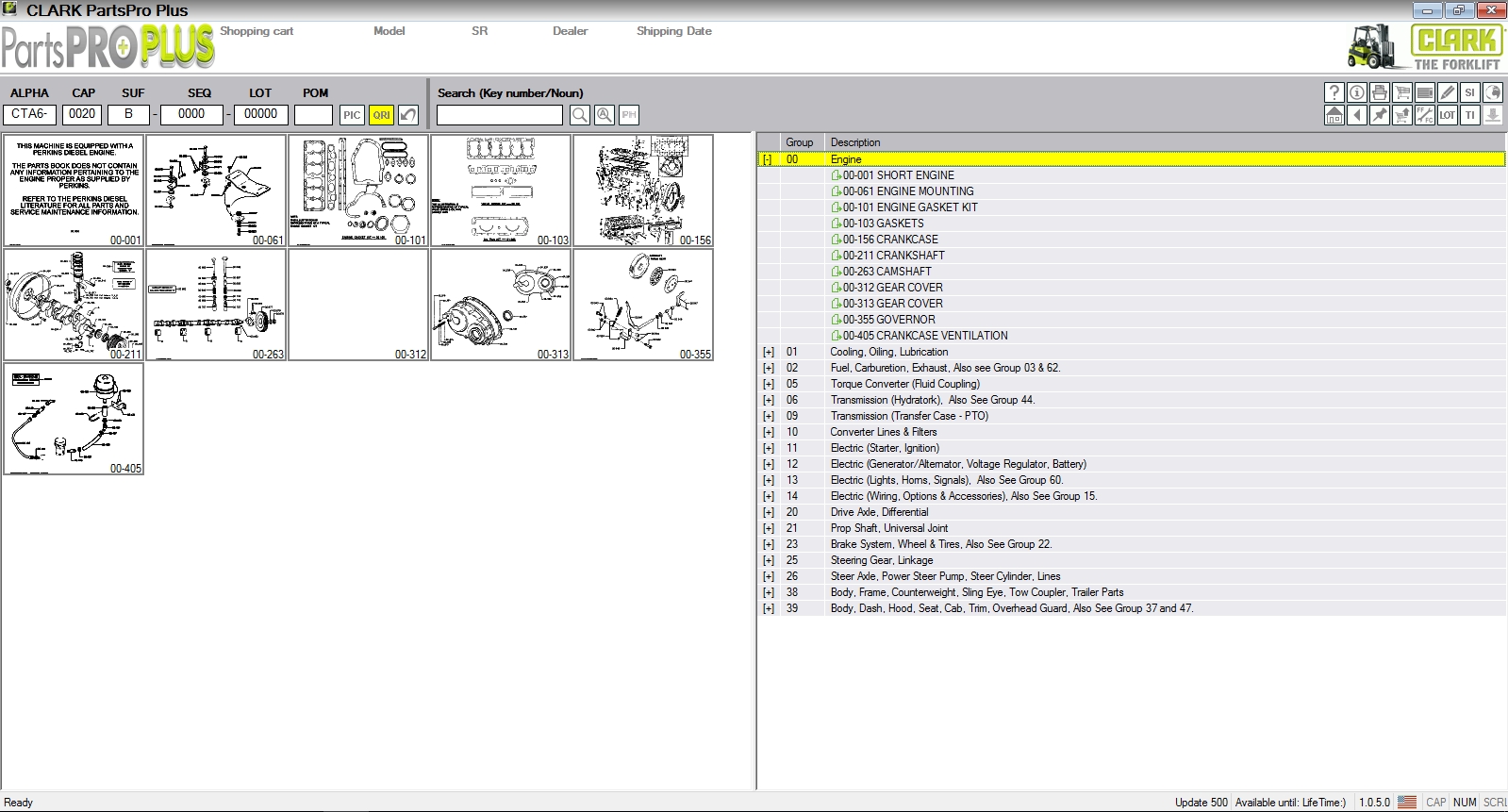Toggle the yellow QRI button
Image resolution: width=1508 pixels, height=812 pixels.
tap(381, 115)
